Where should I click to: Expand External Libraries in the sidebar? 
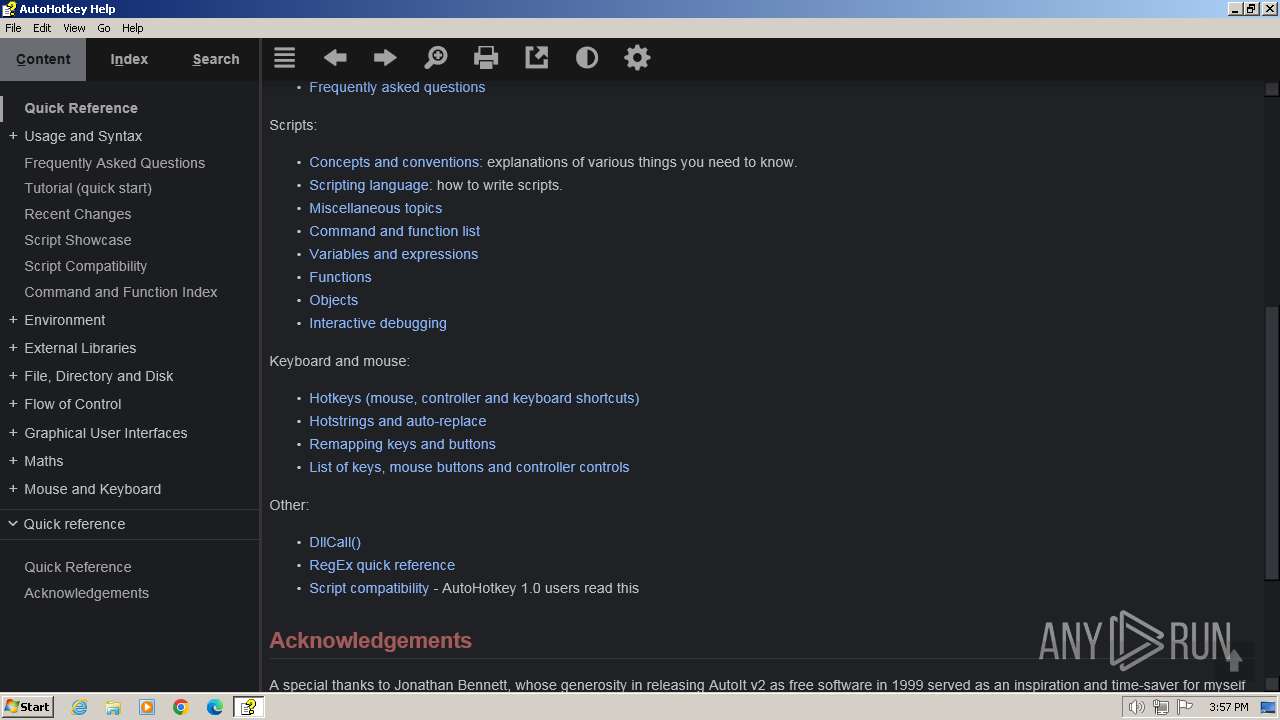pos(13,348)
